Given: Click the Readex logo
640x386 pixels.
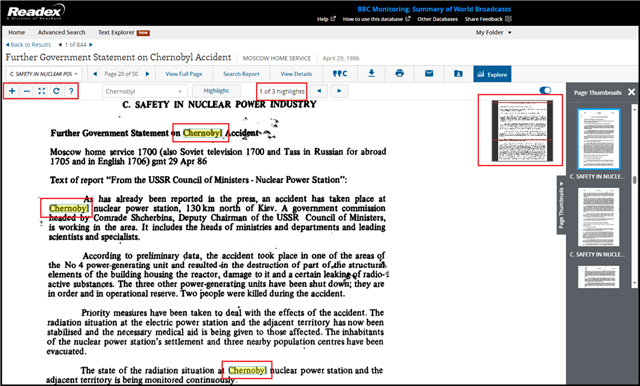Looking at the screenshot, I should pos(36,12).
